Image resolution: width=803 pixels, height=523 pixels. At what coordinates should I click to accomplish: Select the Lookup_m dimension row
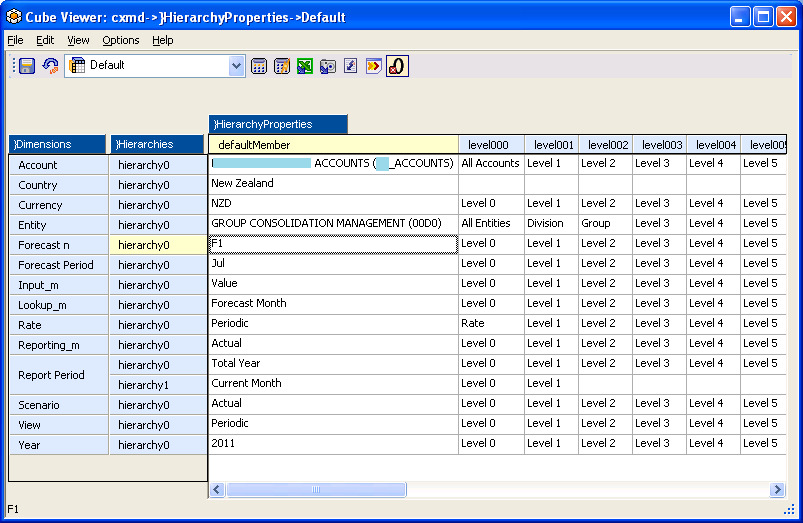pyautogui.click(x=59, y=305)
